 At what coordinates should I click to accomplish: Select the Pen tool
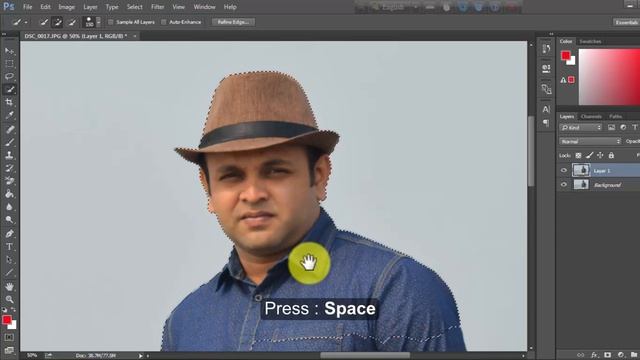tap(9, 234)
